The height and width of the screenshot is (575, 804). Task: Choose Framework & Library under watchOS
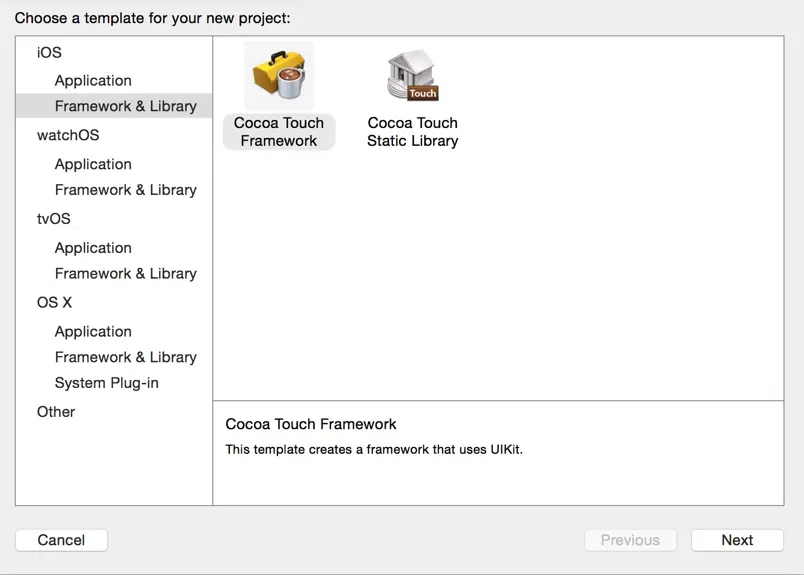click(x=126, y=190)
